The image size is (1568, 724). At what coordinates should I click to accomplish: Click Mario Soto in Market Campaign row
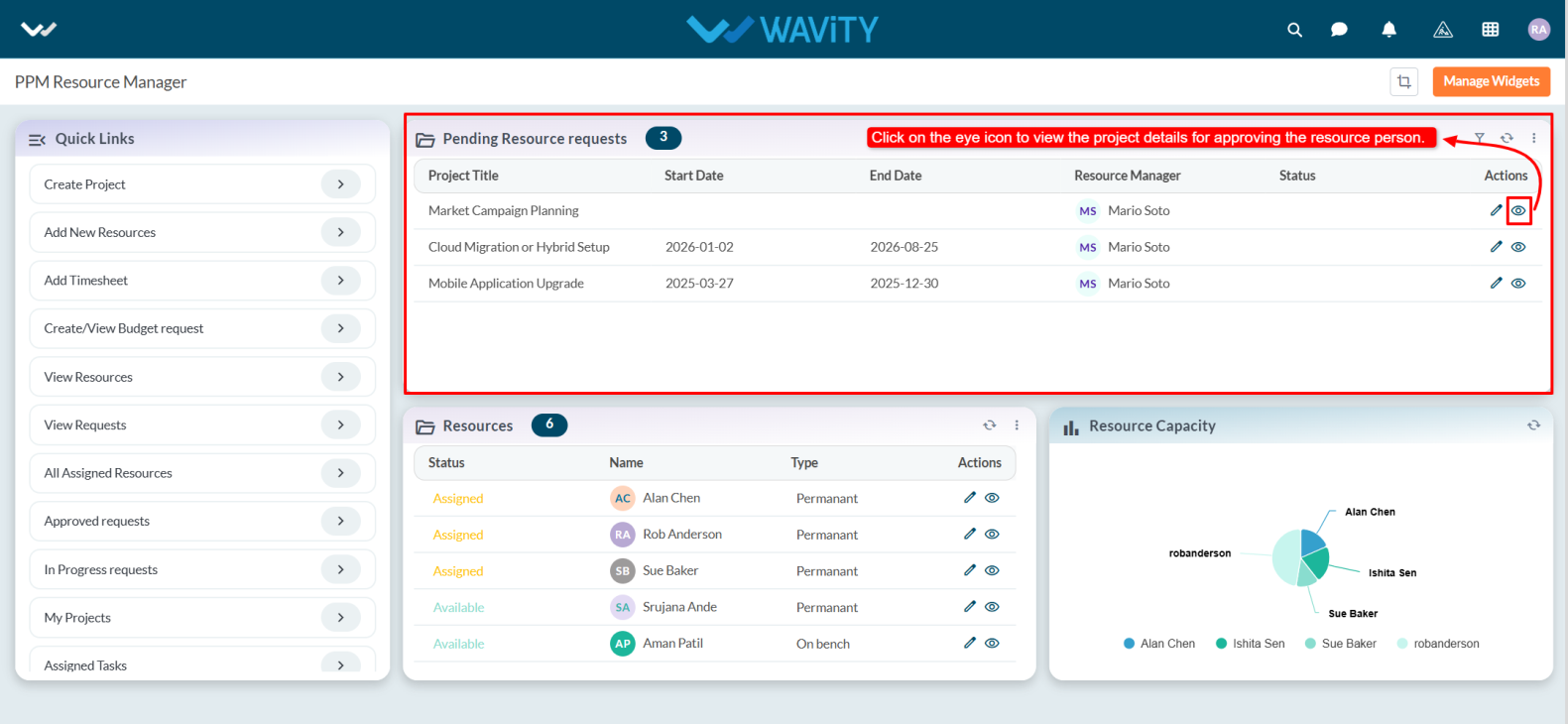point(1139,210)
